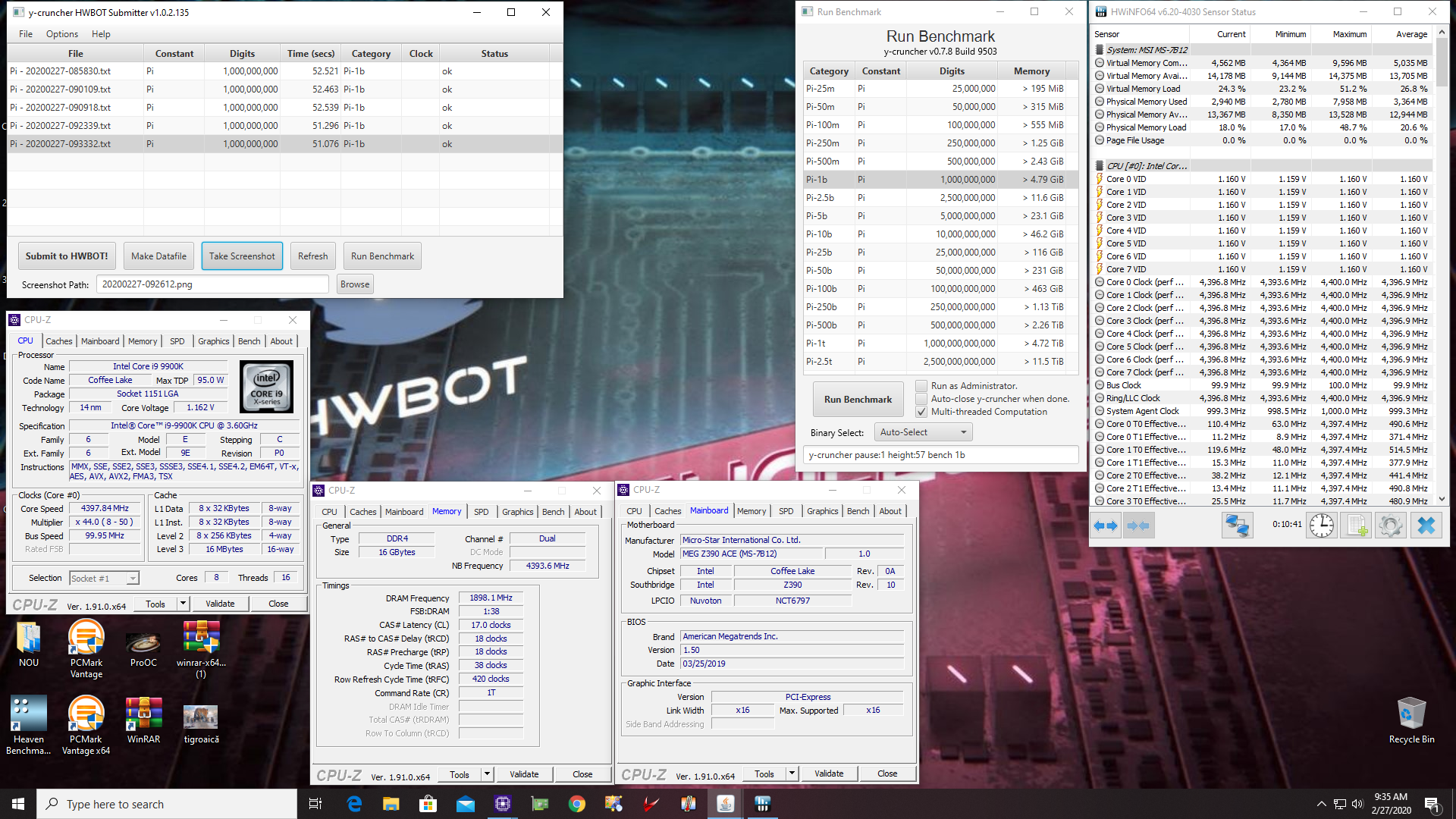Open Task View button on taskbar
Viewport: 1456px width, 819px height.
(315, 804)
